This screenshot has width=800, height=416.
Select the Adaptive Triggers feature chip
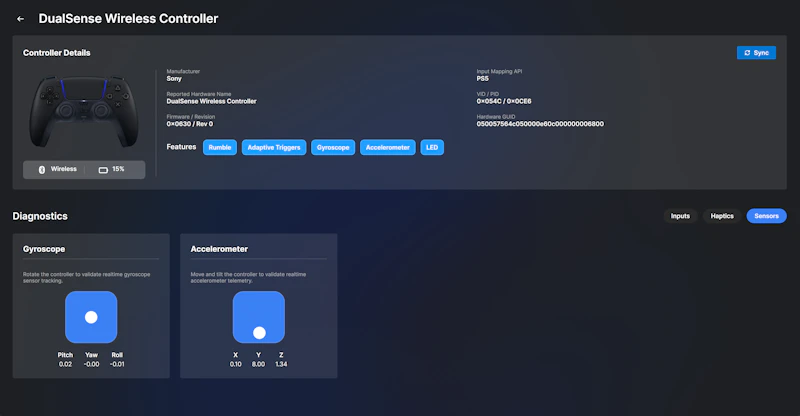[274, 148]
